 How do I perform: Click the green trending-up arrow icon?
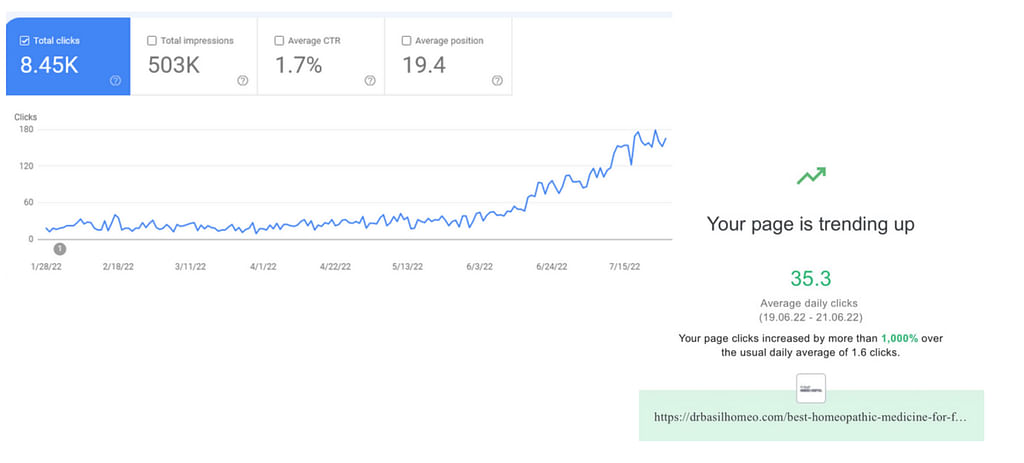(811, 176)
